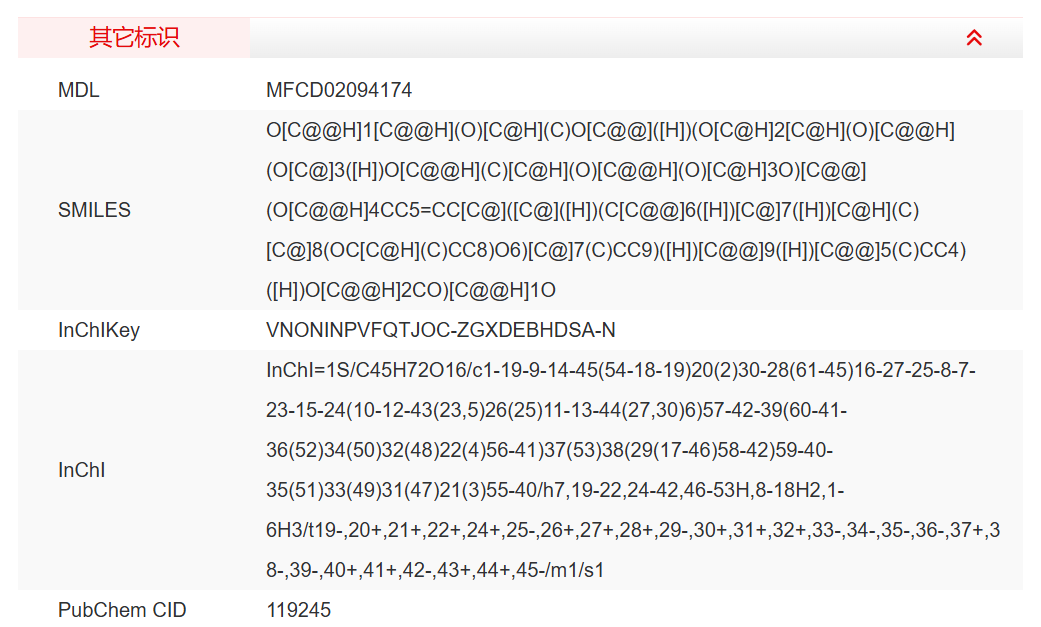The image size is (1041, 627).
Task: Click SMILES line starting with (O[C@@H]4CC5=CC
Action: (592, 210)
